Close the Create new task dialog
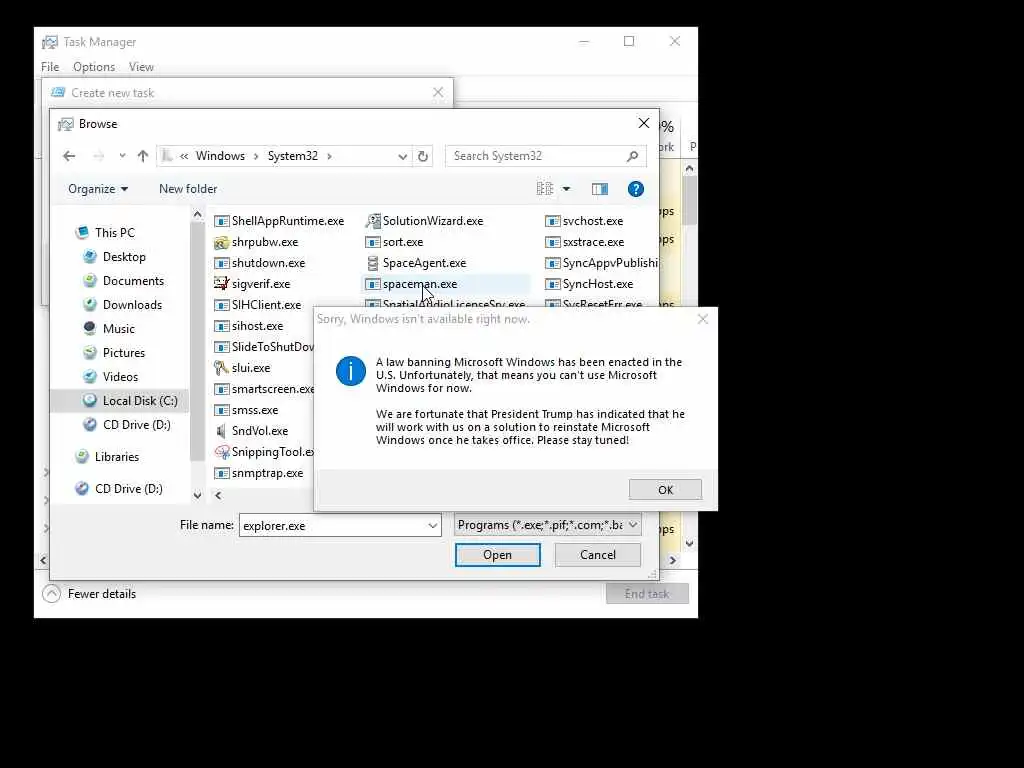This screenshot has width=1024, height=768. coord(438,93)
